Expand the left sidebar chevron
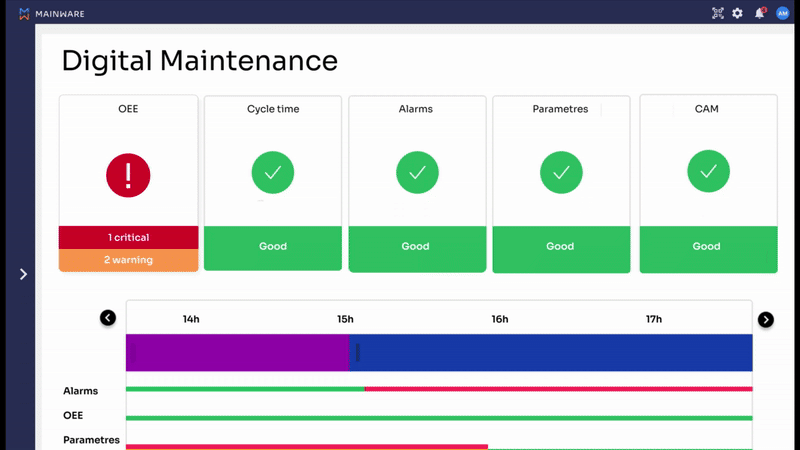800x450 pixels. pos(23,274)
